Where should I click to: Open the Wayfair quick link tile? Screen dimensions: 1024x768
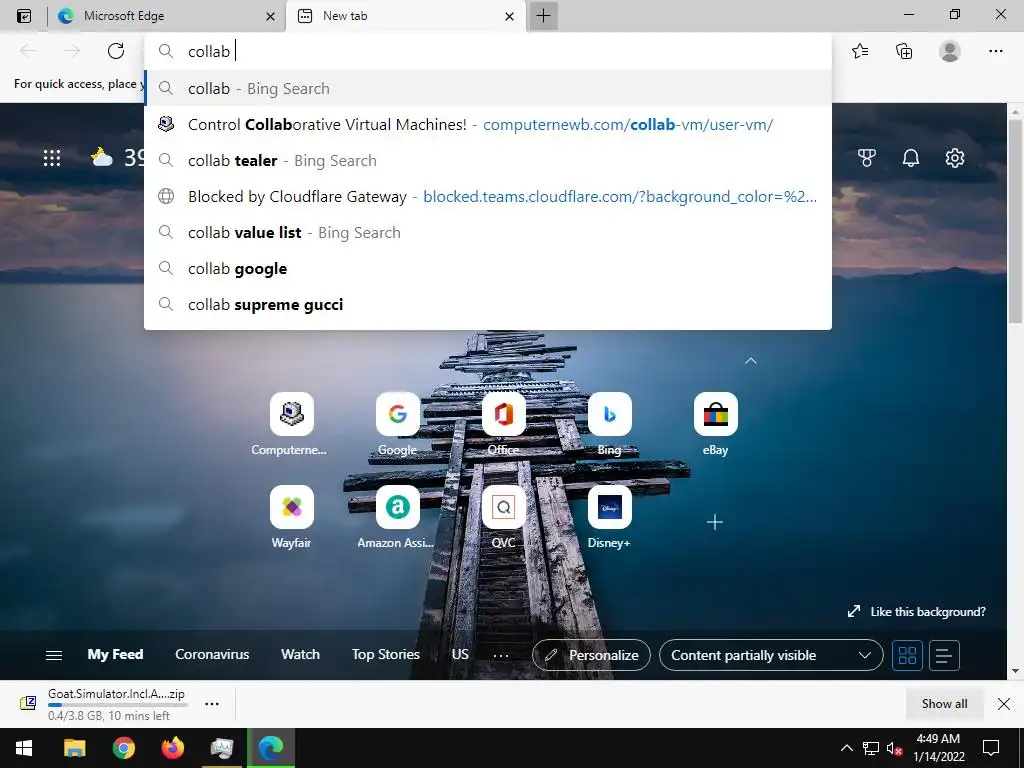291,506
